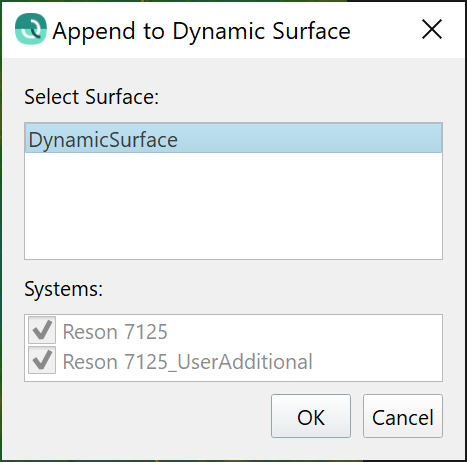
Task: Click empty title bar area beside the title
Action: pos(382,30)
